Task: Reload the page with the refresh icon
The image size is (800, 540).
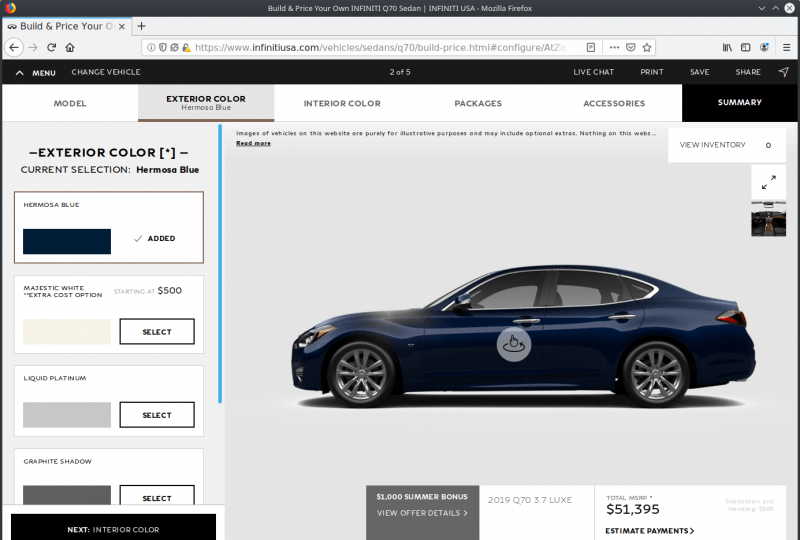Action: point(52,47)
